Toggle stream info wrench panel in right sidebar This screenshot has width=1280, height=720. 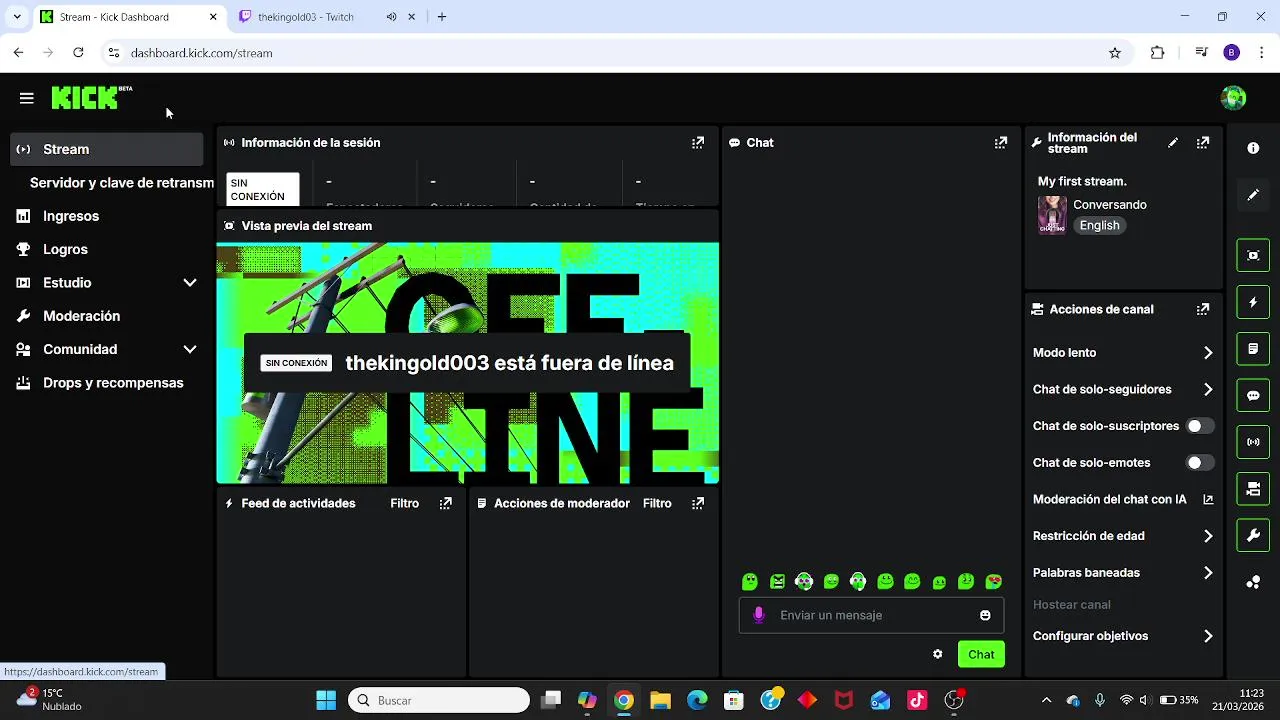(x=1253, y=536)
